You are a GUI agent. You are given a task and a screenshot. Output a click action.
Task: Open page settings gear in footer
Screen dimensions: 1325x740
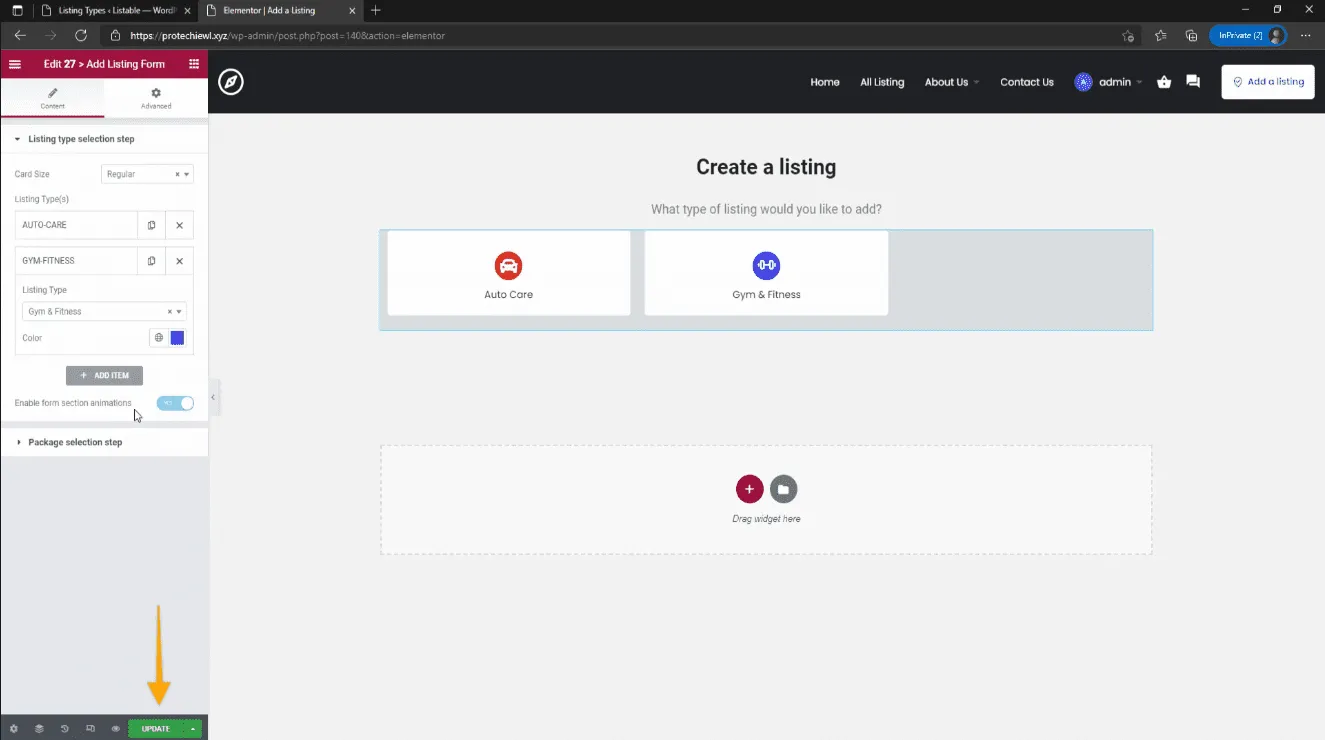13,729
